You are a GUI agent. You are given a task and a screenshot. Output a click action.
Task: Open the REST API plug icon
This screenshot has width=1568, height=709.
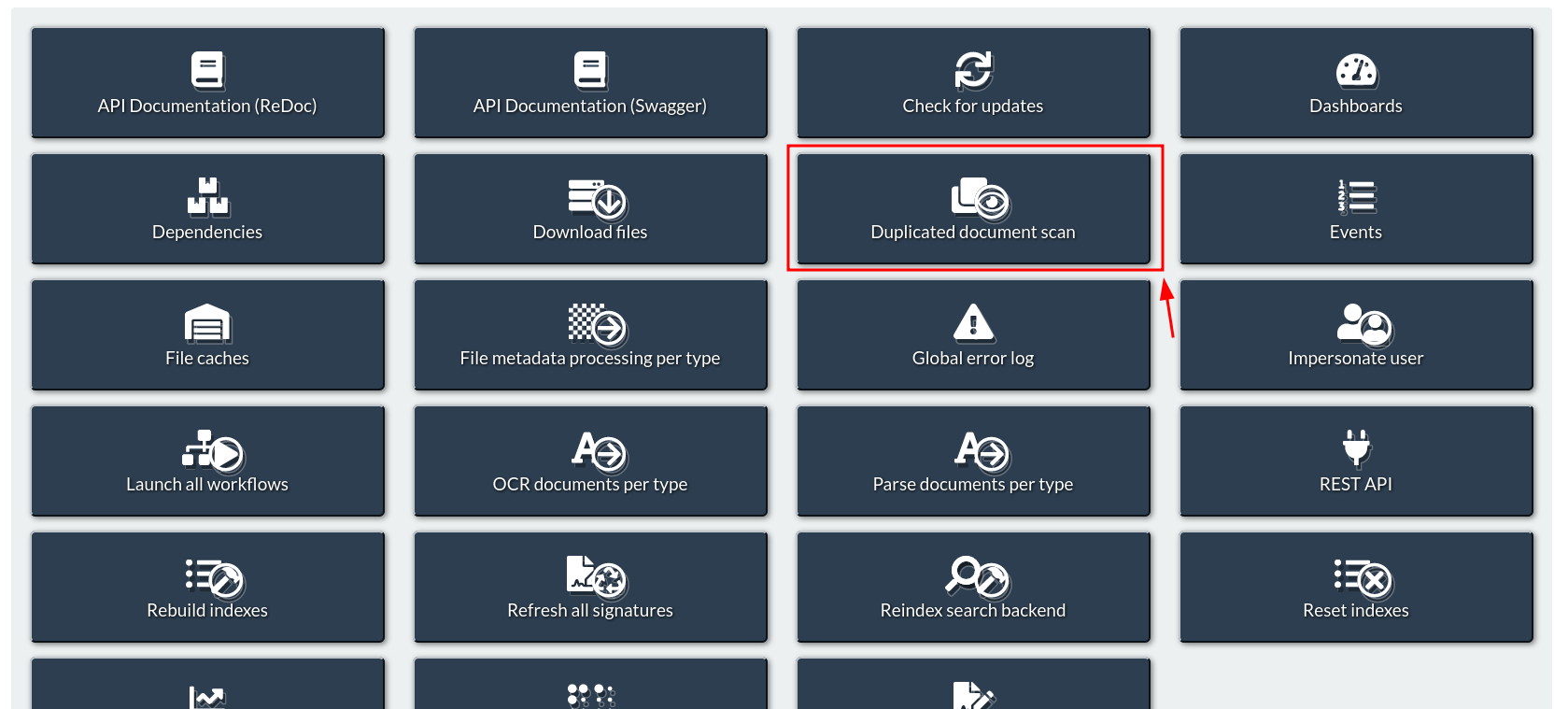click(1356, 448)
